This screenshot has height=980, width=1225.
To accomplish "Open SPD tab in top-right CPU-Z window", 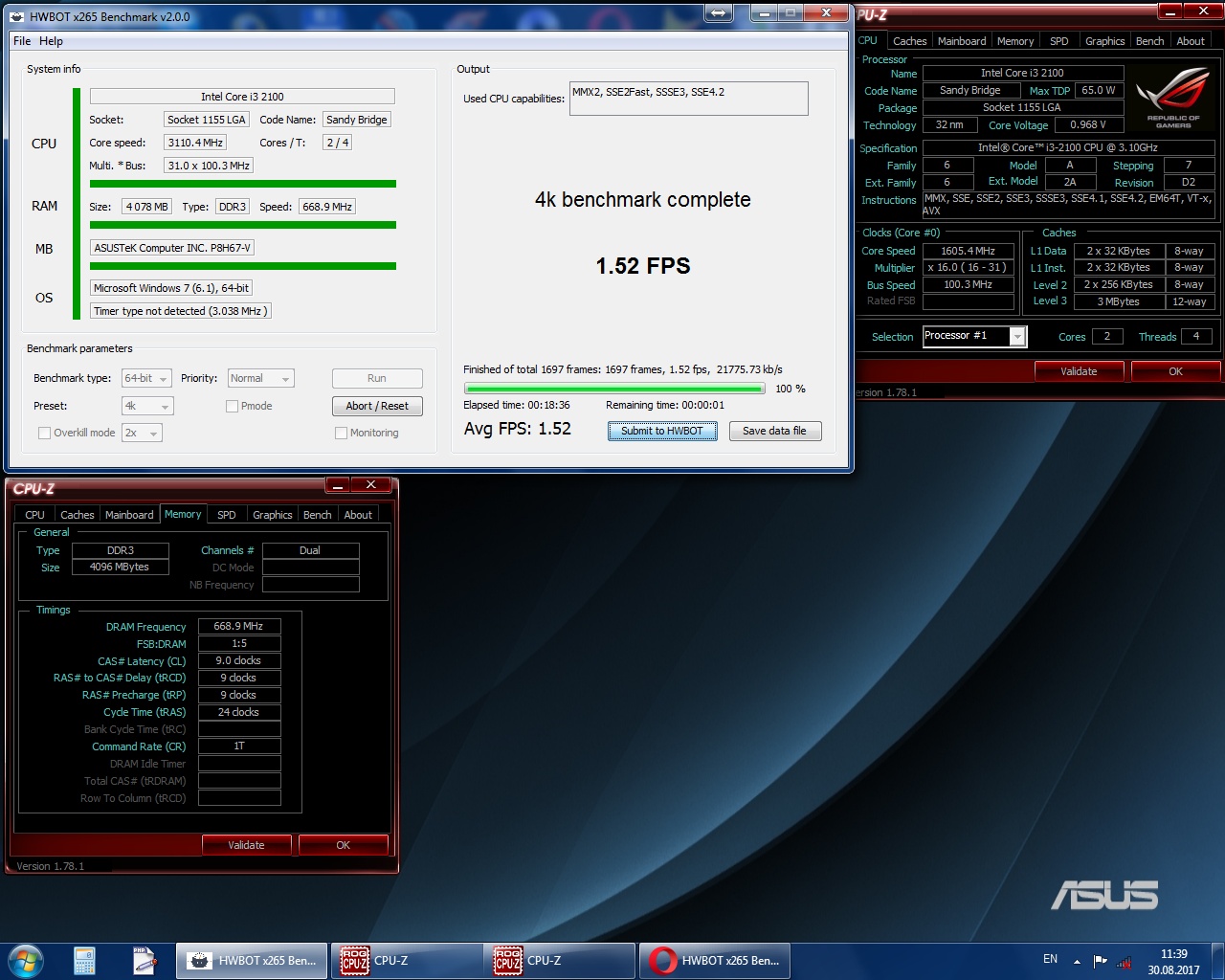I will pyautogui.click(x=1059, y=41).
